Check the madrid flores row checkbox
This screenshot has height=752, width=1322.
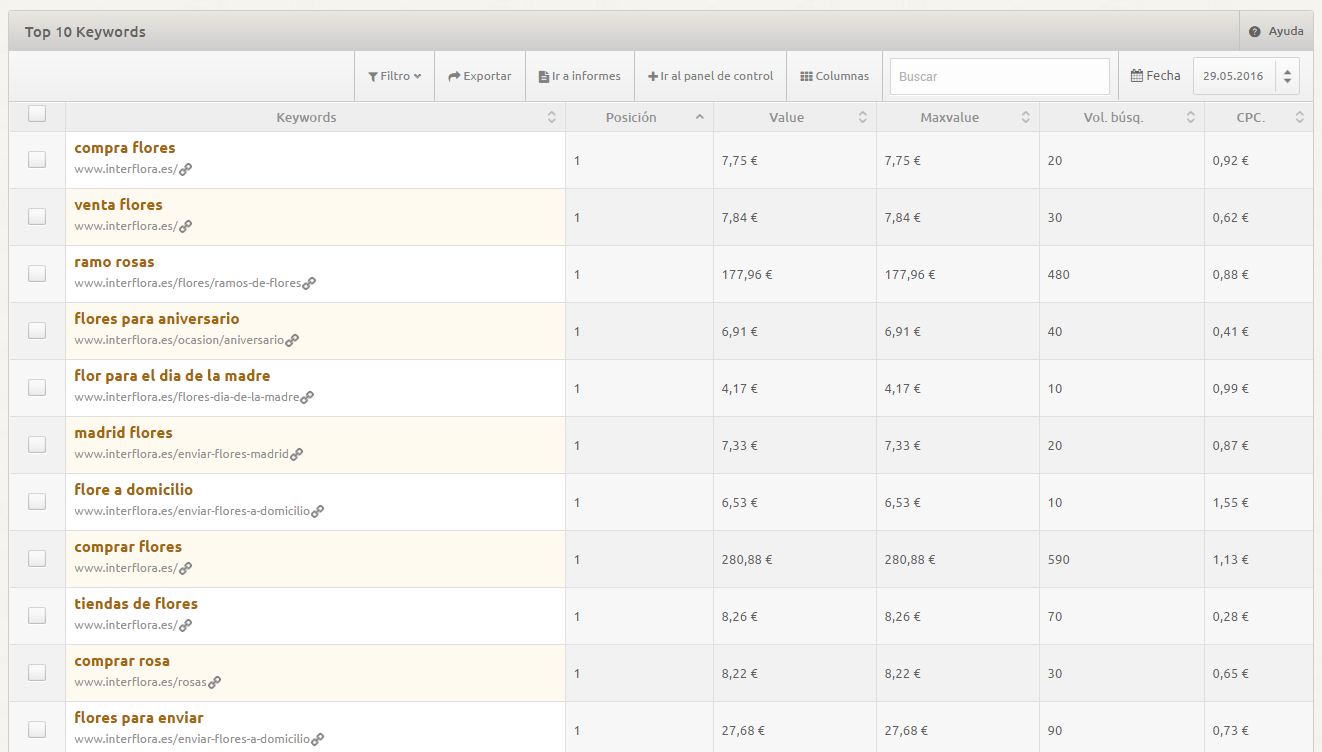tap(37, 444)
